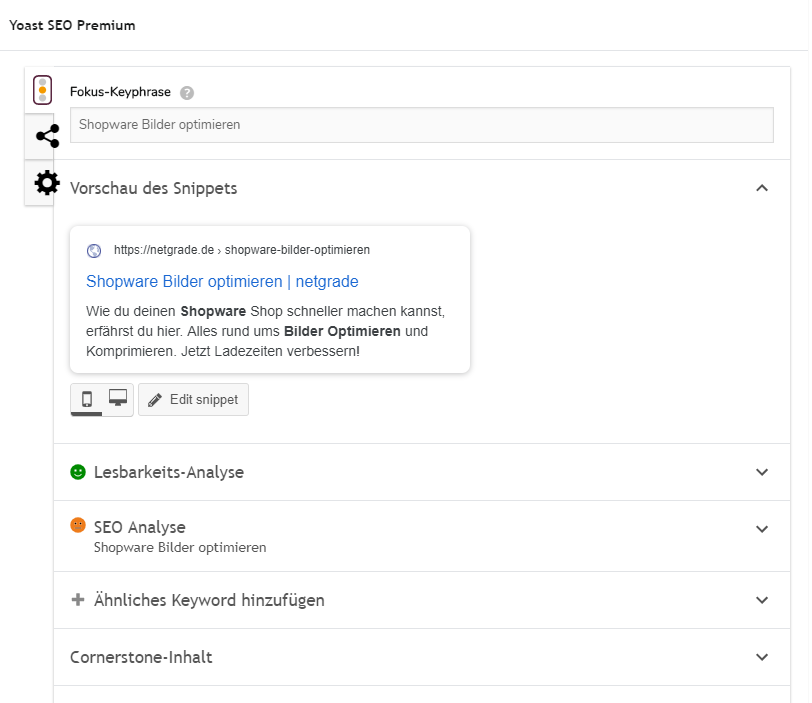Focus the Fokus-Keyphrase input field
812x703 pixels.
(421, 125)
